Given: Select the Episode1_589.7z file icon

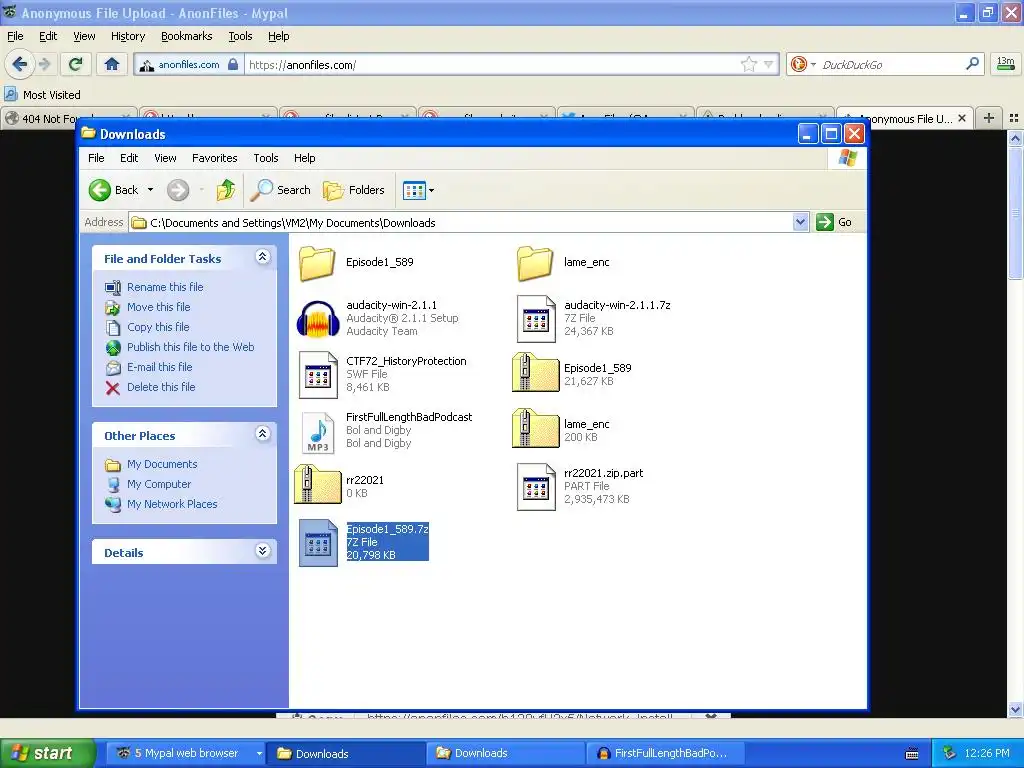Looking at the screenshot, I should tap(318, 543).
